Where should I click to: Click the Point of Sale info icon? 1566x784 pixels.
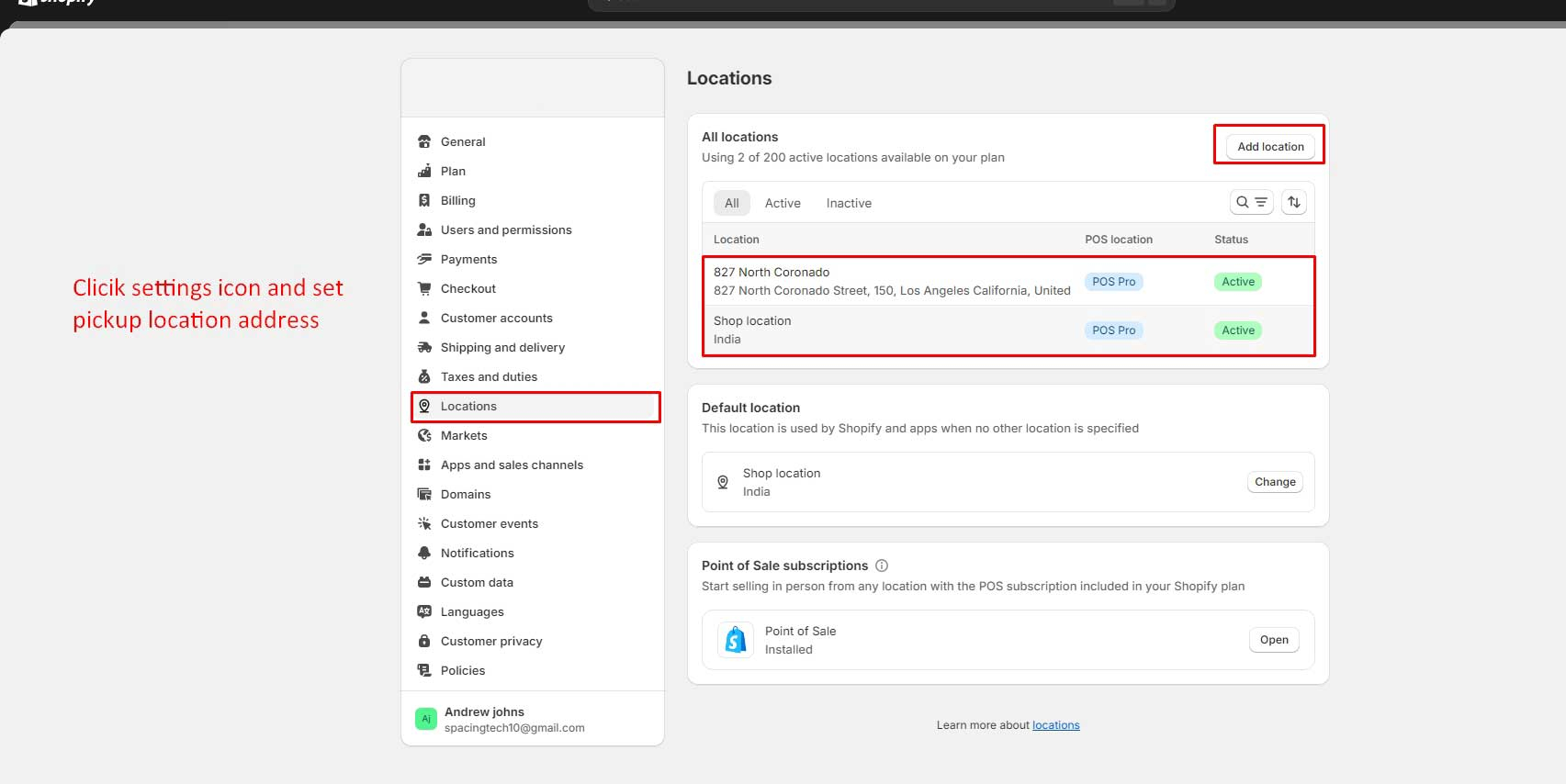point(882,566)
